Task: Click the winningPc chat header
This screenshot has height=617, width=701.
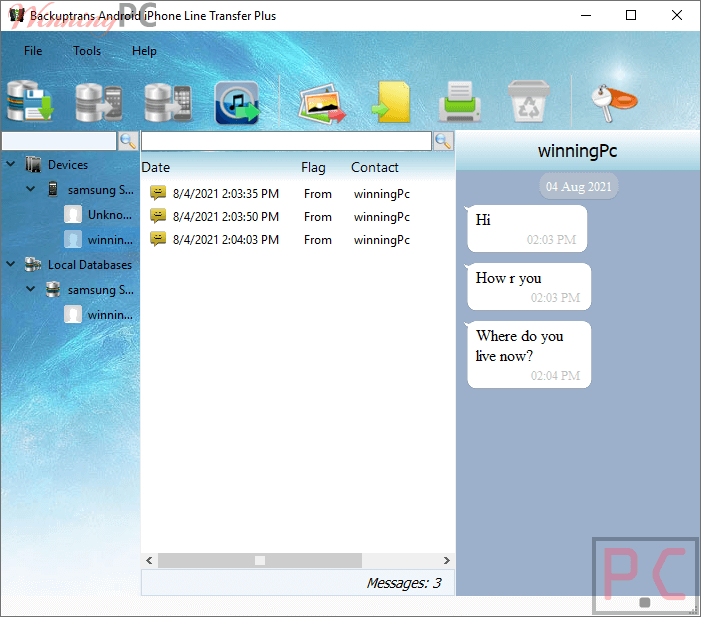Action: [x=577, y=151]
